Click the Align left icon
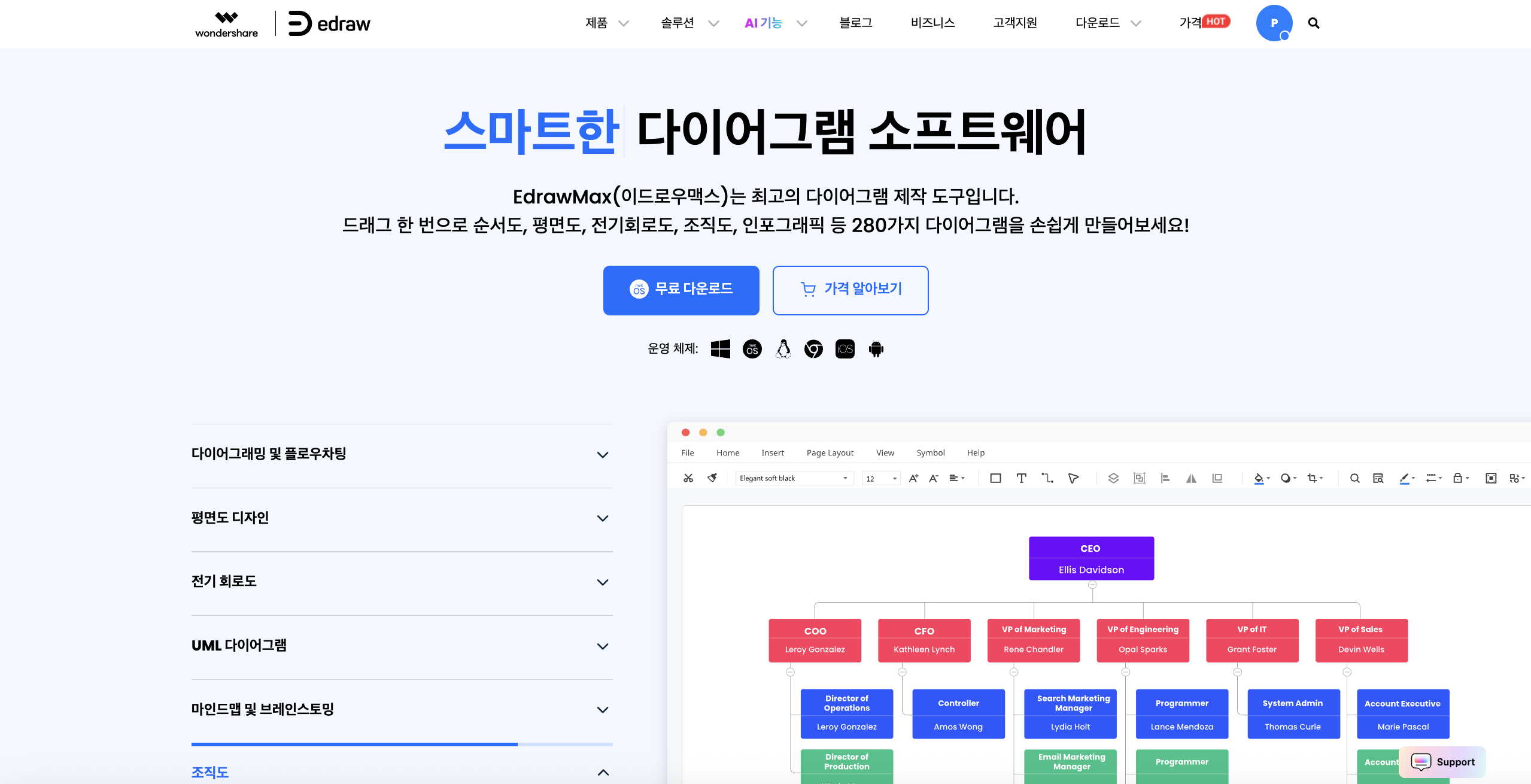 point(1165,478)
